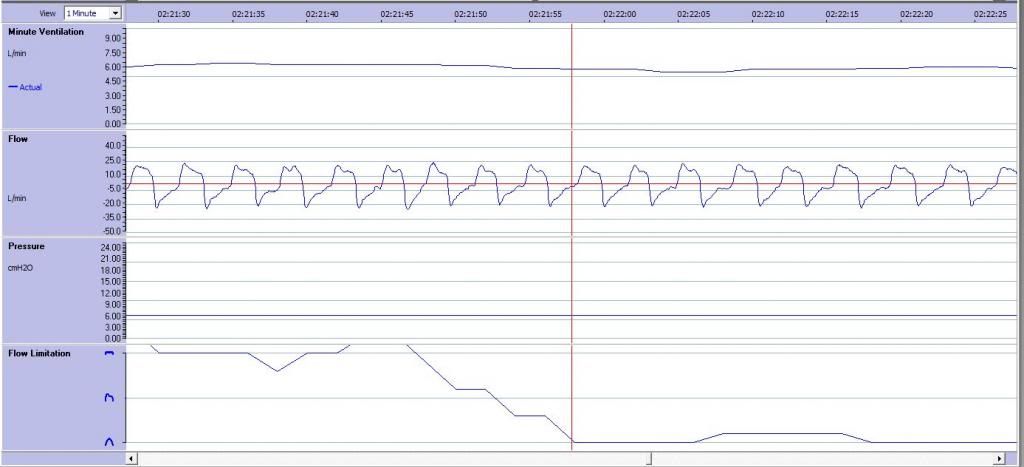Click L/min unit in the Flow panel
The image size is (1024, 467).
point(17,198)
